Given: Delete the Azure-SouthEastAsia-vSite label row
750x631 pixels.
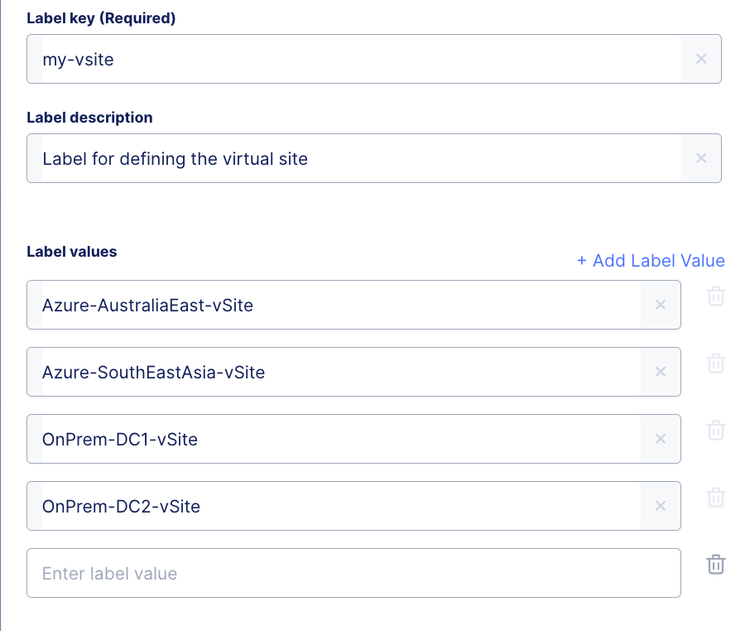Looking at the screenshot, I should click(x=716, y=363).
